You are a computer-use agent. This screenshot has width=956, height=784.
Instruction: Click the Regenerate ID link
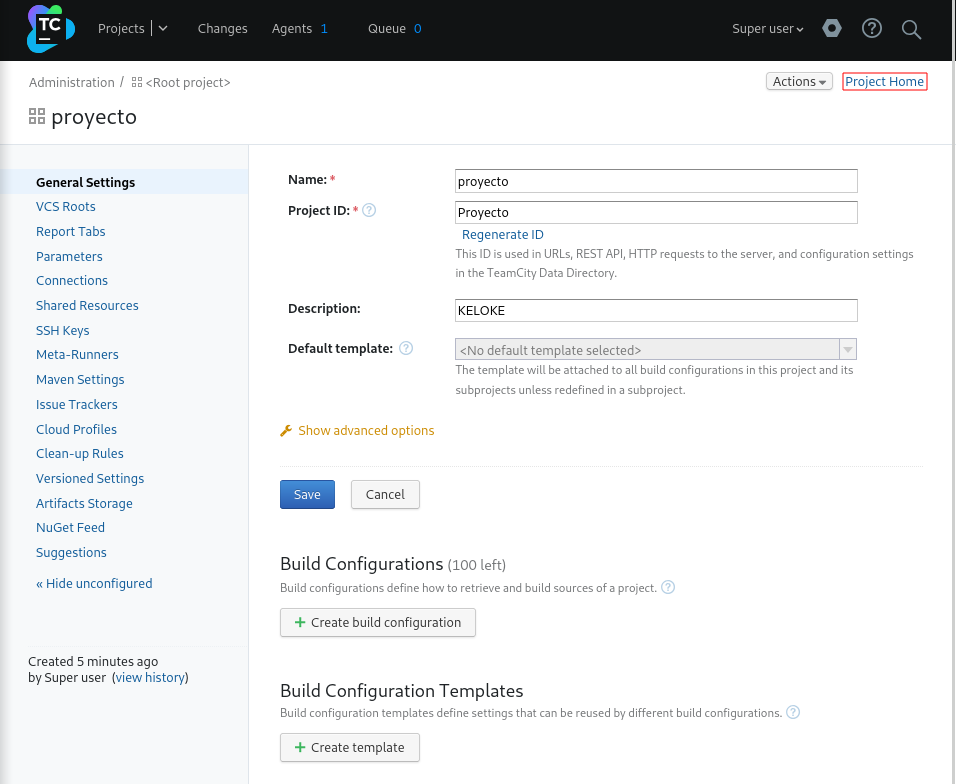click(502, 235)
